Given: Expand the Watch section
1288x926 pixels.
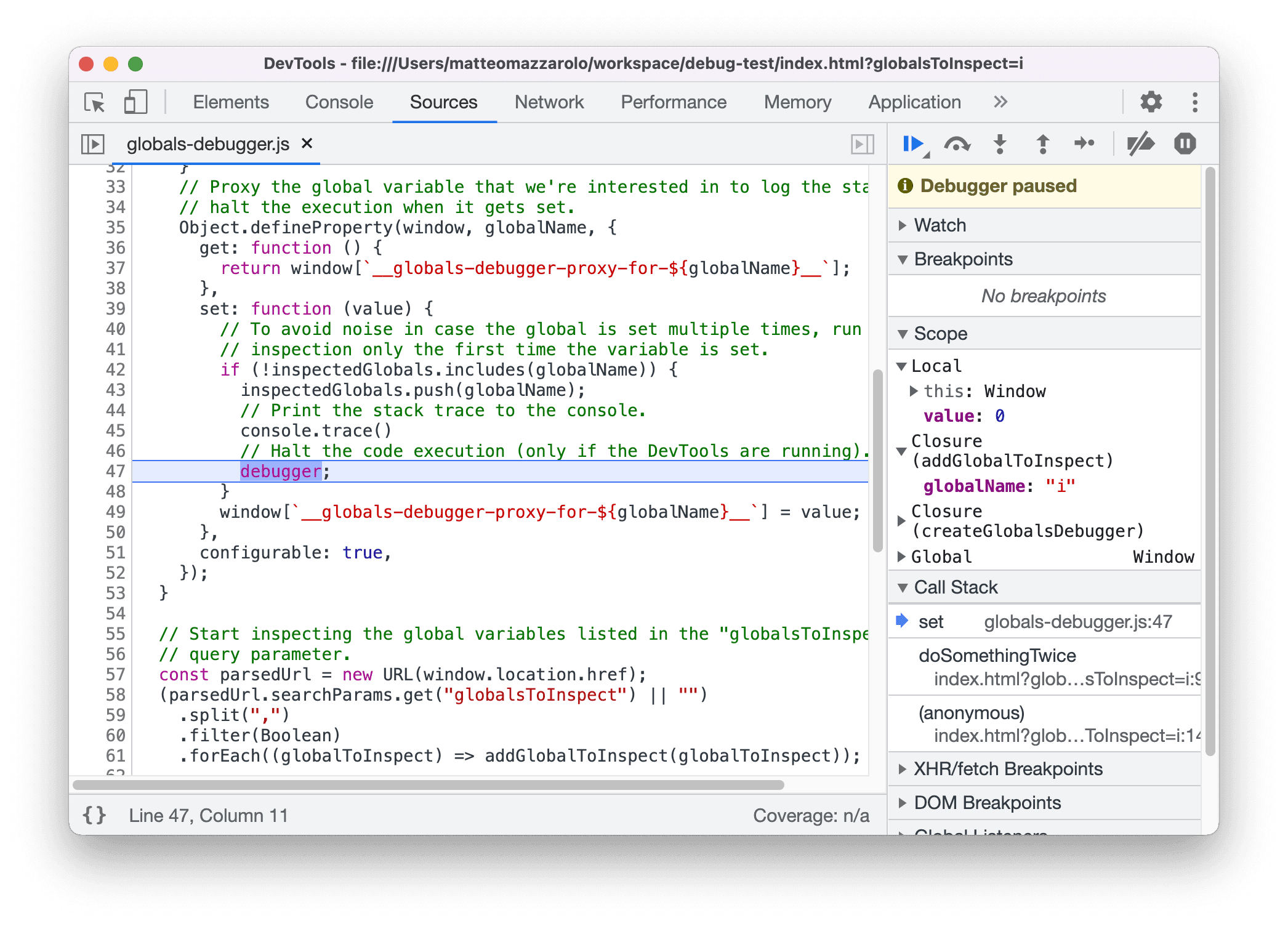Looking at the screenshot, I should (x=940, y=225).
